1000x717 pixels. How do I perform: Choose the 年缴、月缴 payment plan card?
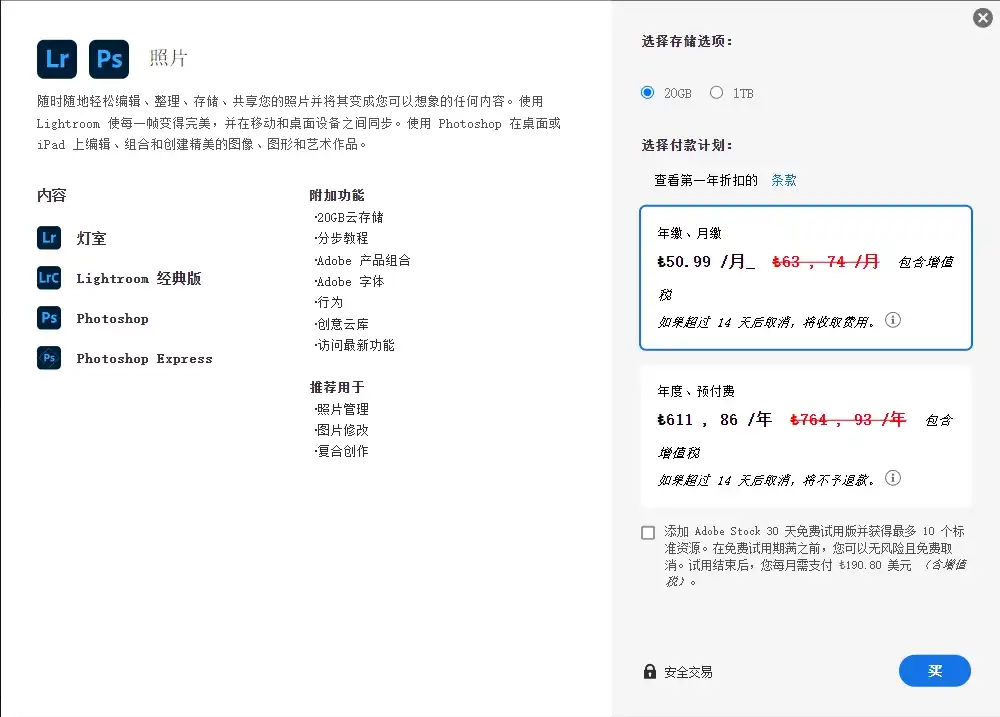[x=805, y=277]
